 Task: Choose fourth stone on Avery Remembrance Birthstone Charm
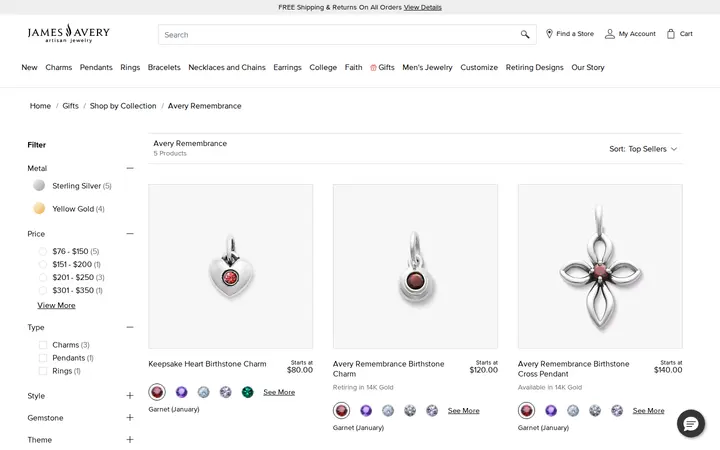coord(410,411)
